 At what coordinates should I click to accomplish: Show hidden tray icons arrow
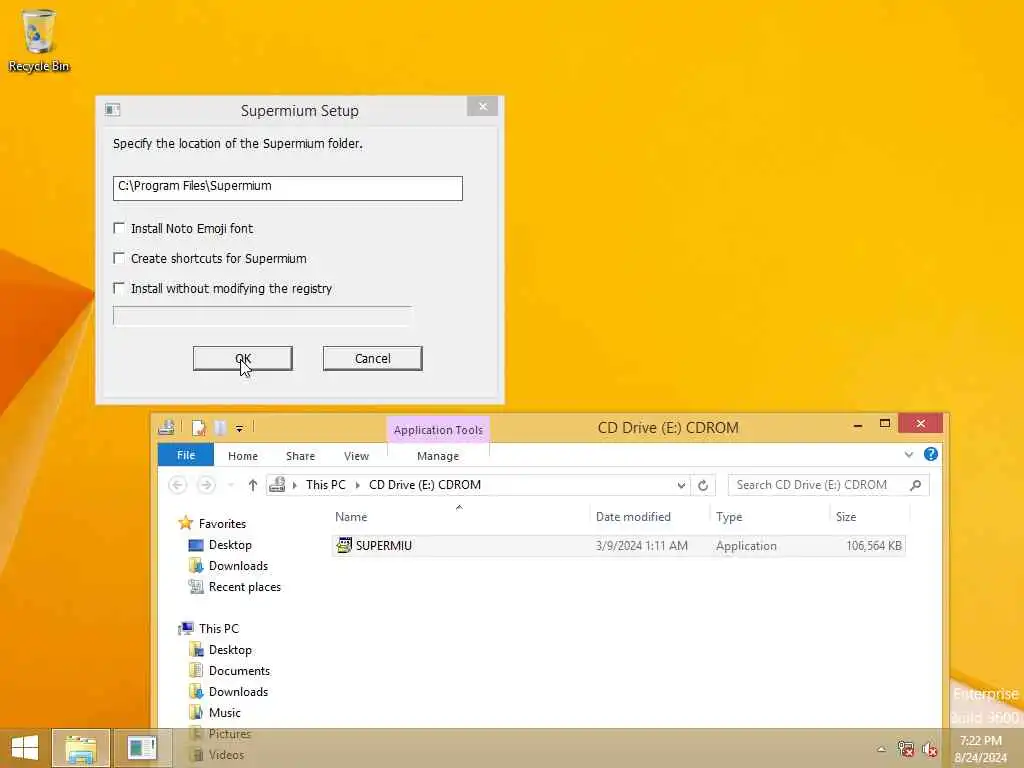click(881, 748)
